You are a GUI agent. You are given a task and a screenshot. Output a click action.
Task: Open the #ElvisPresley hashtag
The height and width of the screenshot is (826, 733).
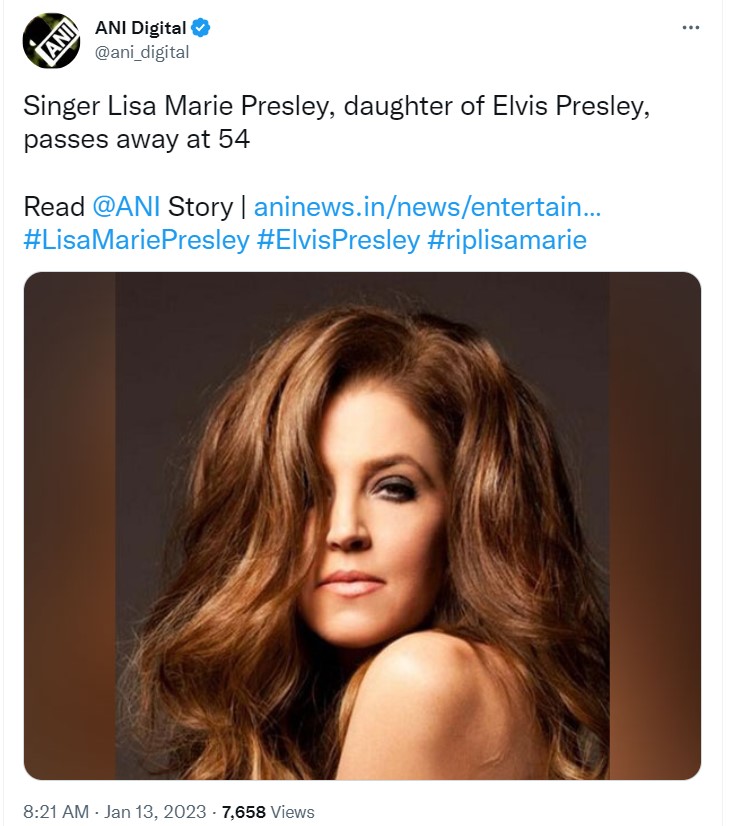tap(340, 241)
